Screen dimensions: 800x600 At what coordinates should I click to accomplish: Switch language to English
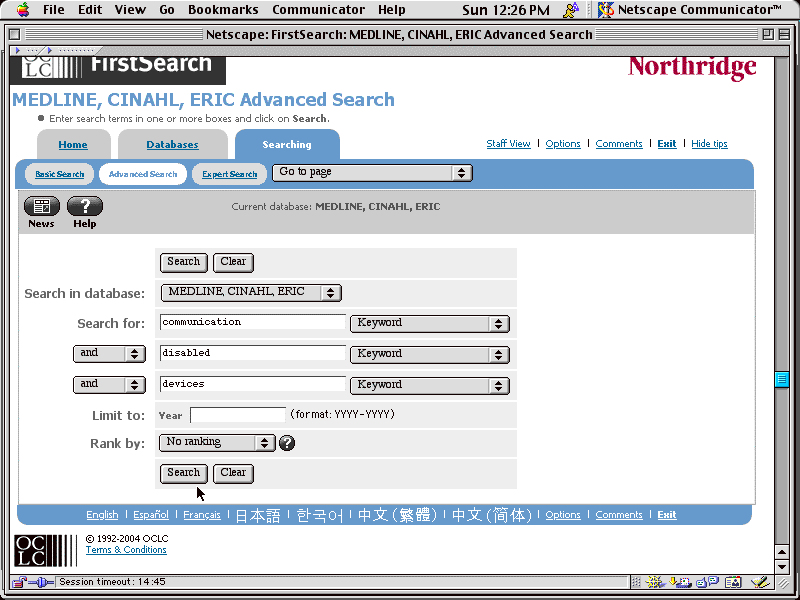click(102, 515)
